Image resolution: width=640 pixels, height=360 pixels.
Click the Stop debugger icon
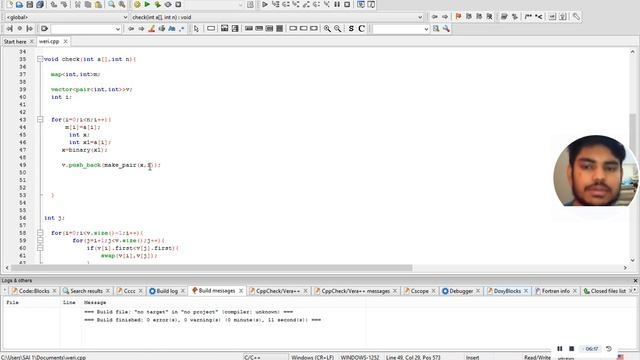pos(347,4)
